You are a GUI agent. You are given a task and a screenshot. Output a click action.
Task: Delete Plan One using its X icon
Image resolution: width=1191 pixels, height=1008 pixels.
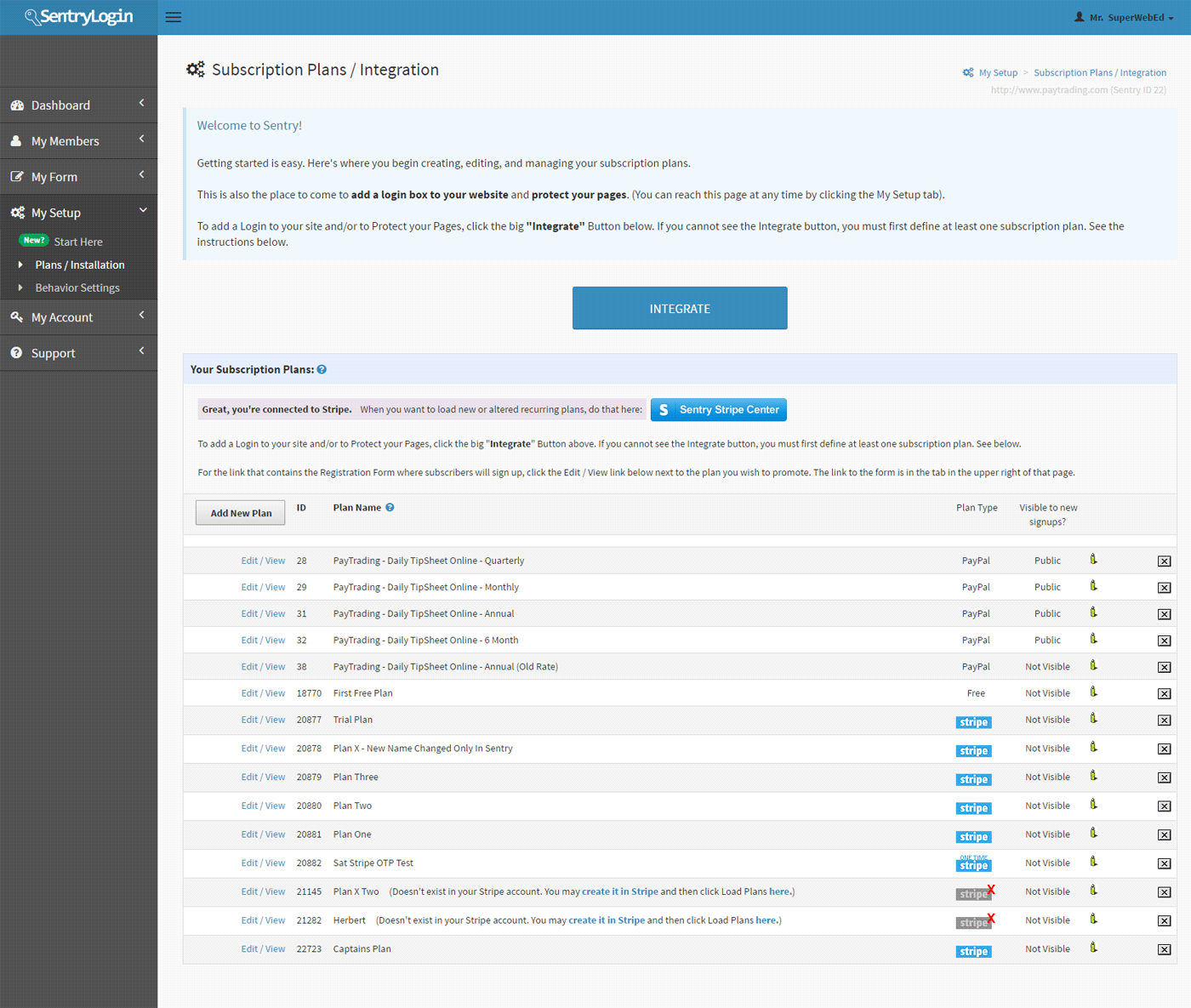(x=1165, y=835)
